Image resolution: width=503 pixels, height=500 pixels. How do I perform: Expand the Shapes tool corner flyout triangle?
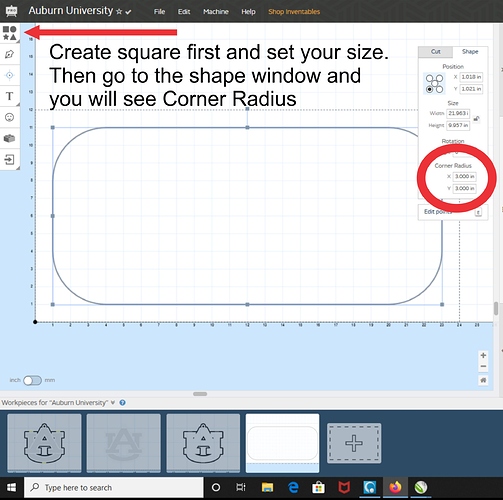18,41
